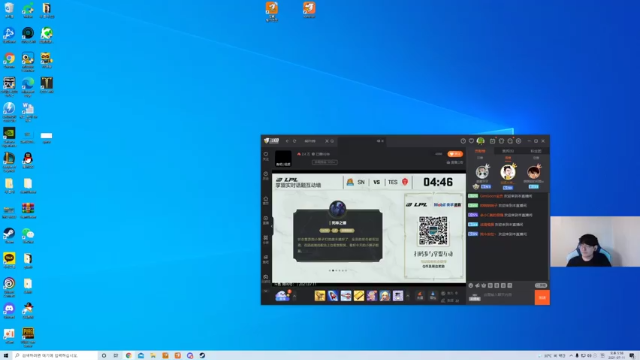
Task: Click the blue cloud mascot icon below the video
Action: 282,296
